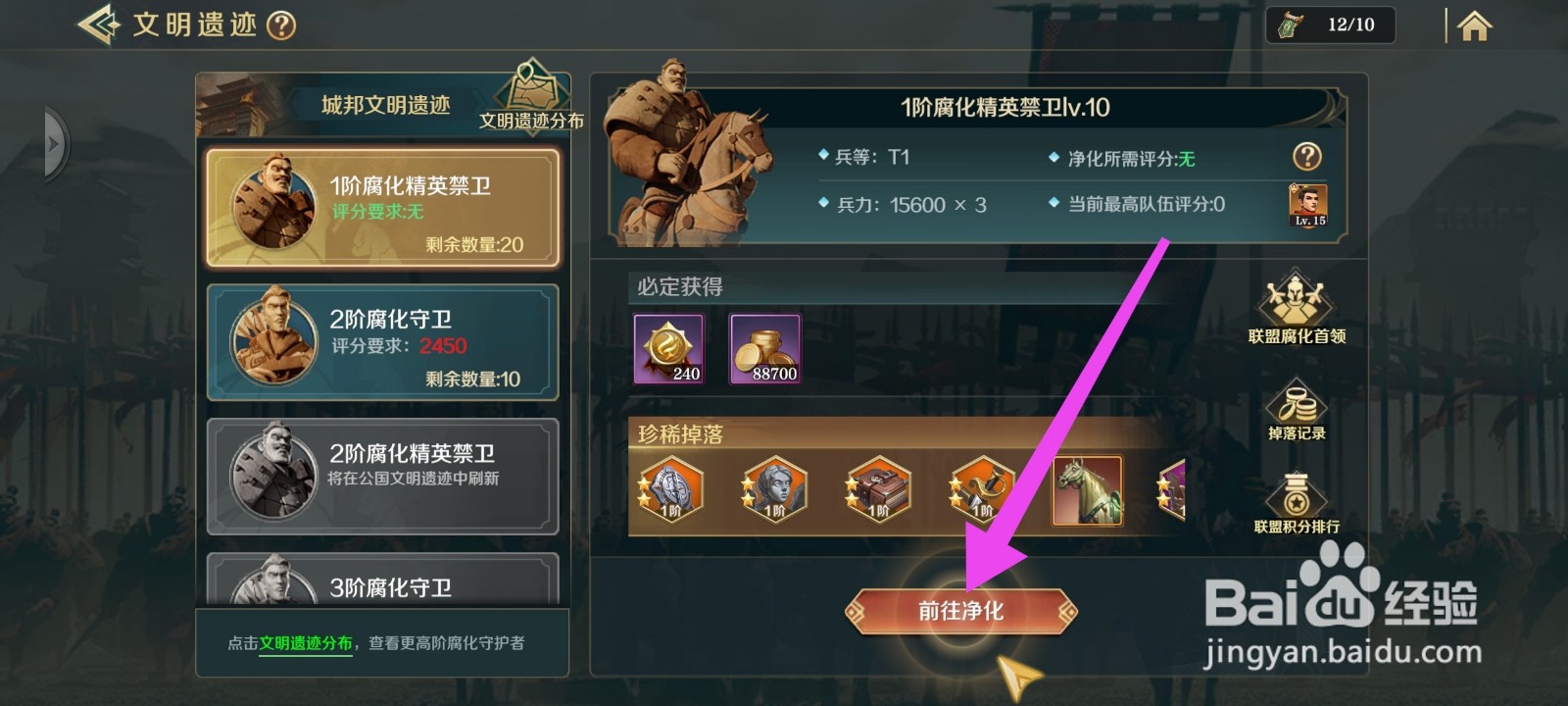Open the help icon next to 文明遗迹 title

point(281,25)
